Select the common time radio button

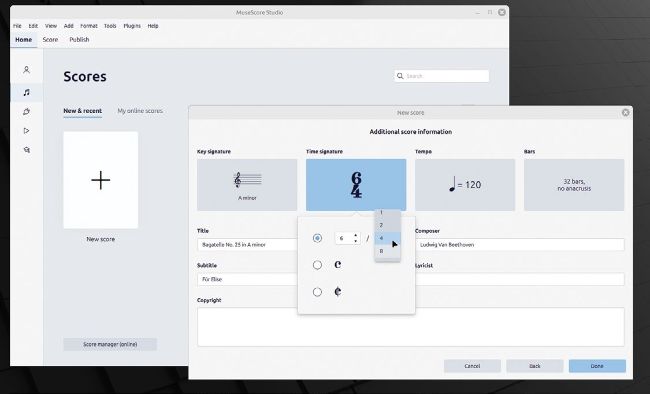(x=317, y=265)
